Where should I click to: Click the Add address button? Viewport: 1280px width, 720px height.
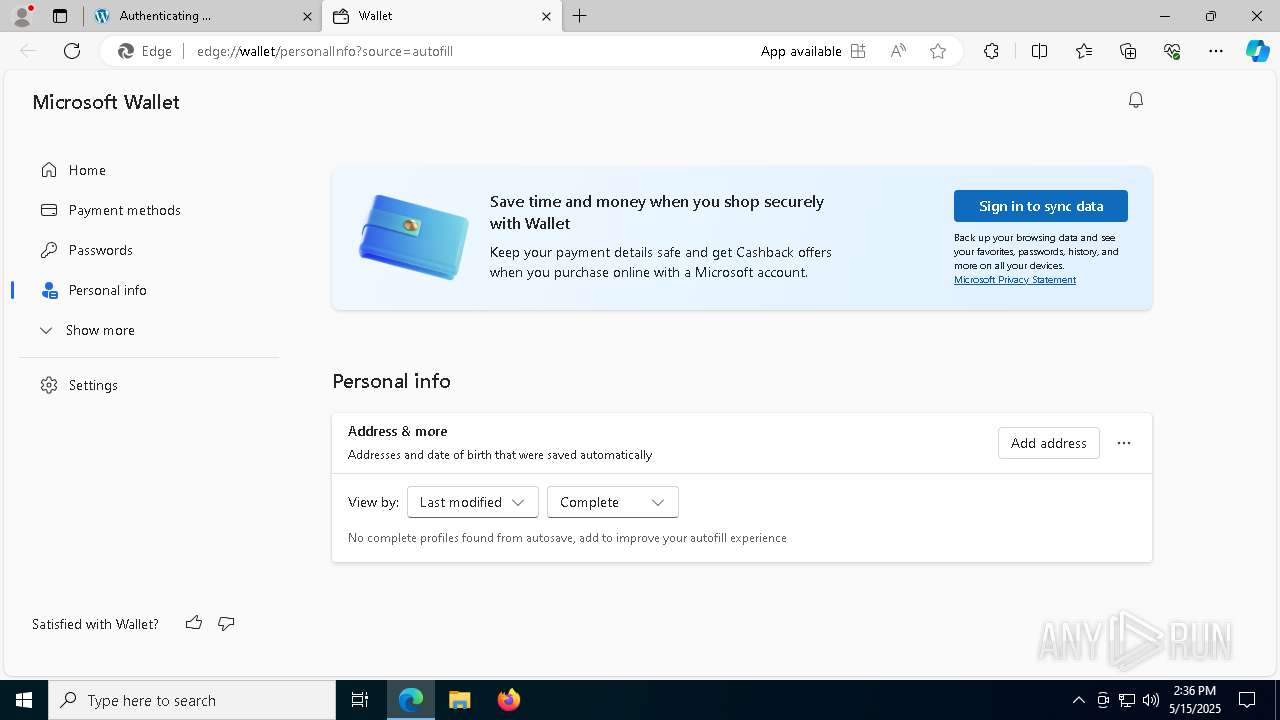coord(1048,443)
